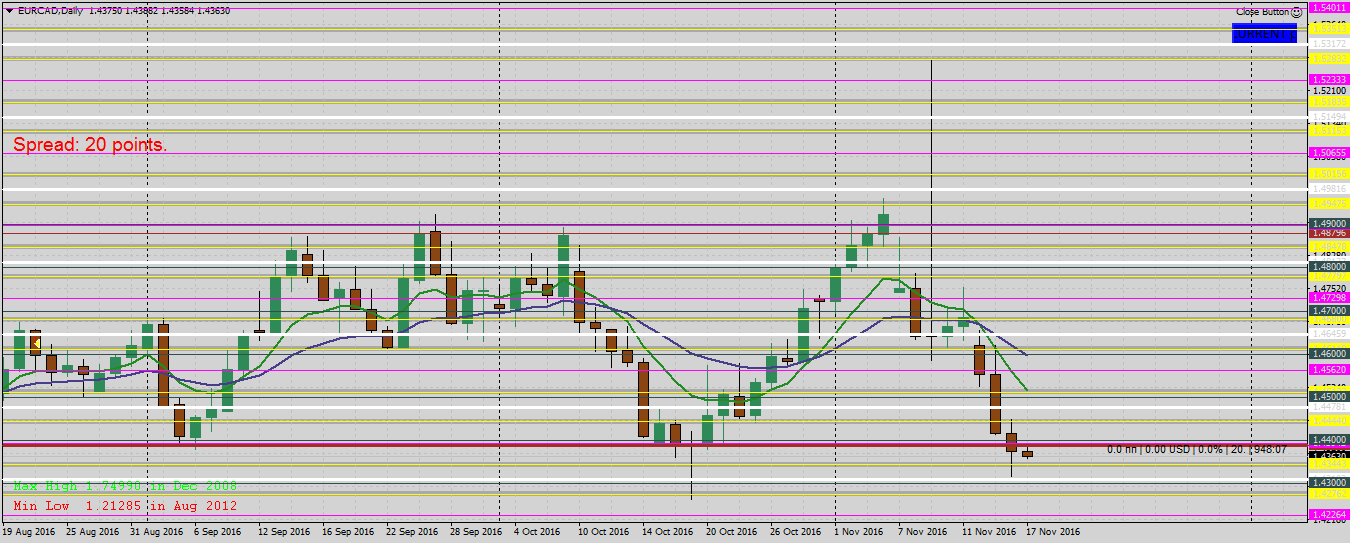Screen dimensions: 1350x543
Task: Select the 'Min Low 1.21285 in Aug 2012' label
Action: coord(125,506)
